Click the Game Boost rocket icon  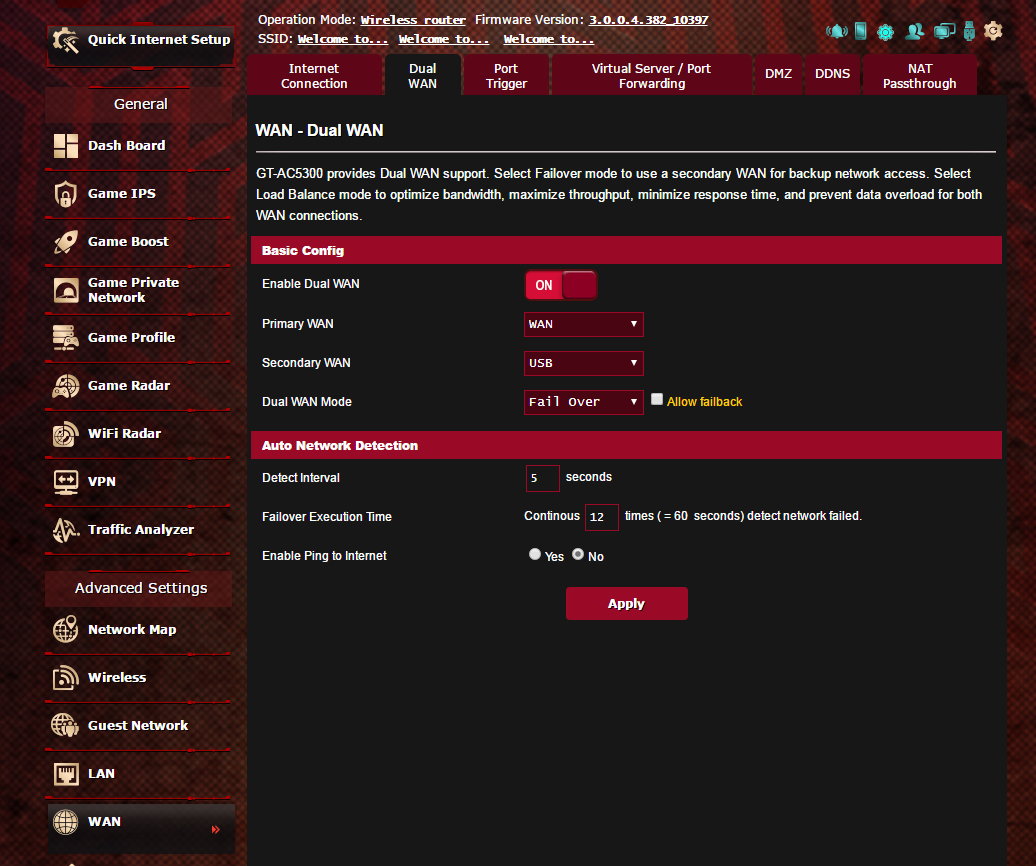tap(65, 242)
